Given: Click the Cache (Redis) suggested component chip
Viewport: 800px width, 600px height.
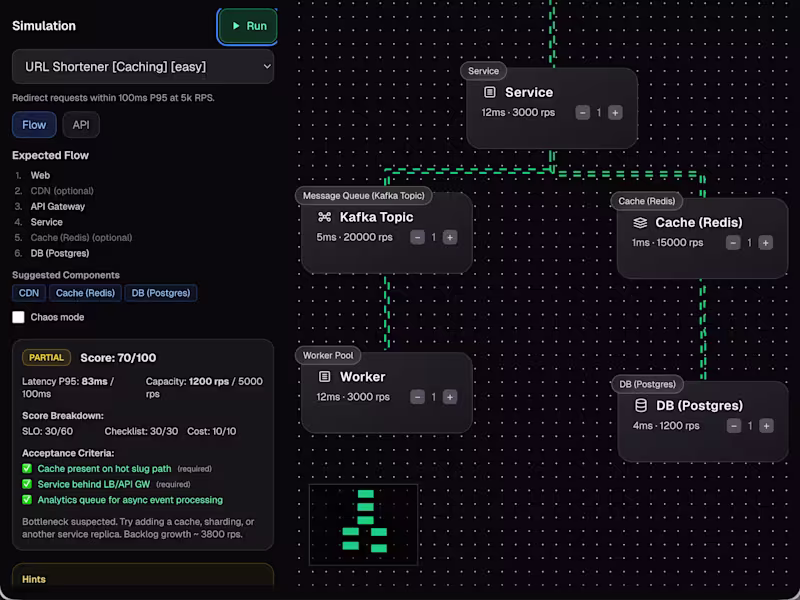Looking at the screenshot, I should coord(86,293).
